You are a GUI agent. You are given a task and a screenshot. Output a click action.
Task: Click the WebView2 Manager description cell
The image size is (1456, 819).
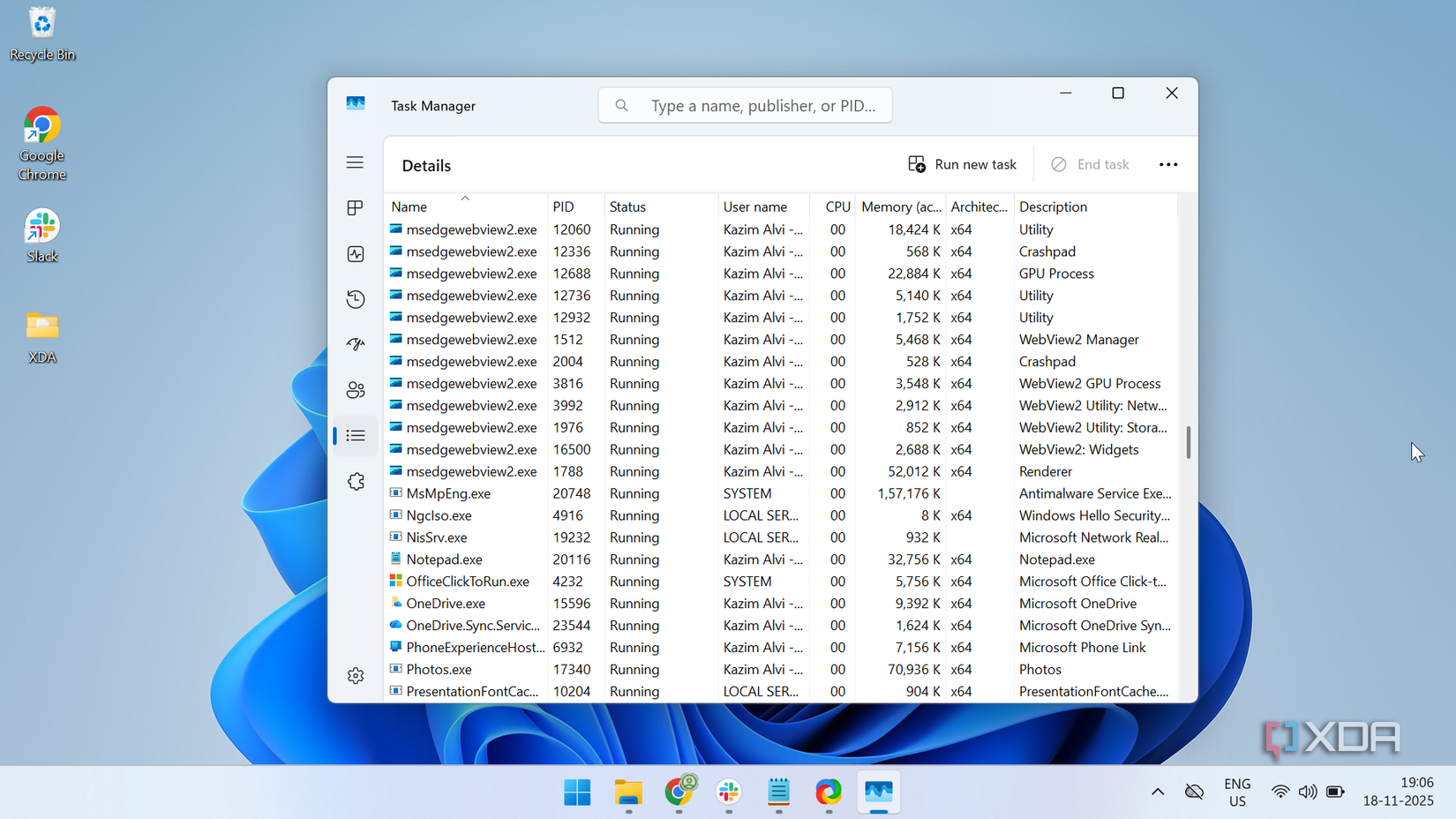tap(1078, 340)
